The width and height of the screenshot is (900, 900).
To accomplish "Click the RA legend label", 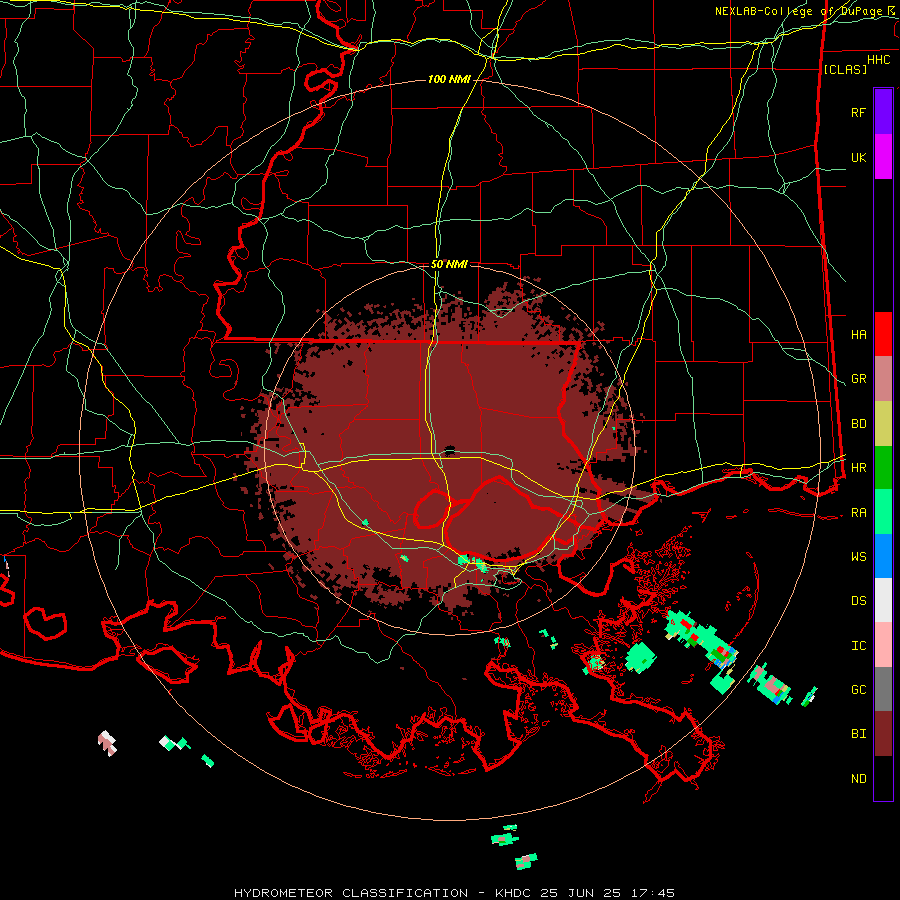I will click(858, 513).
